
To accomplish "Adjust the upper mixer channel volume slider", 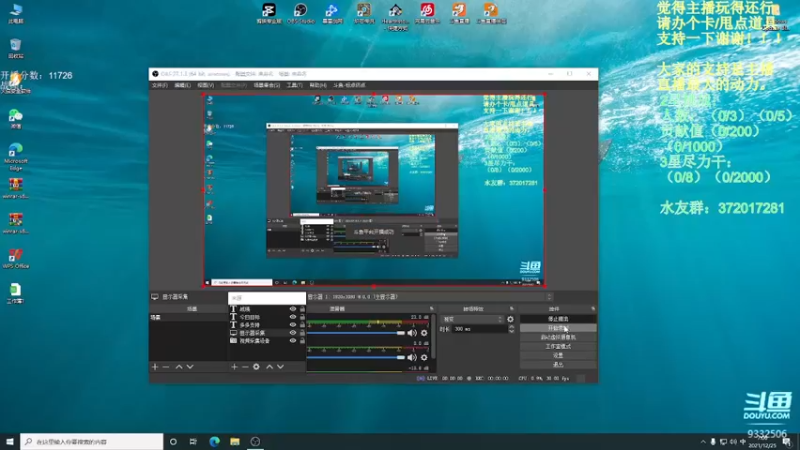I will (x=356, y=333).
